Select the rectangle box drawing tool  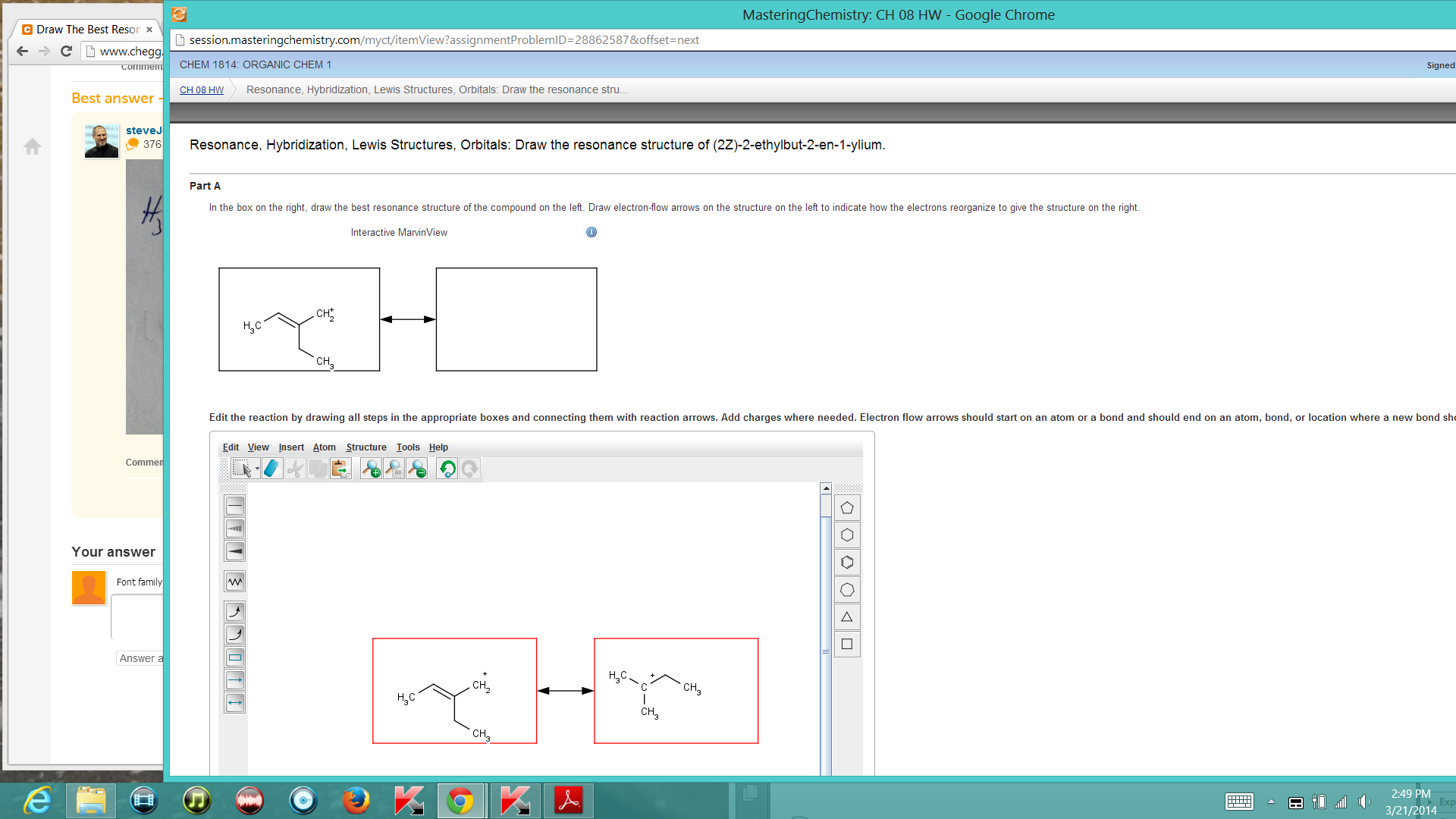click(x=234, y=657)
